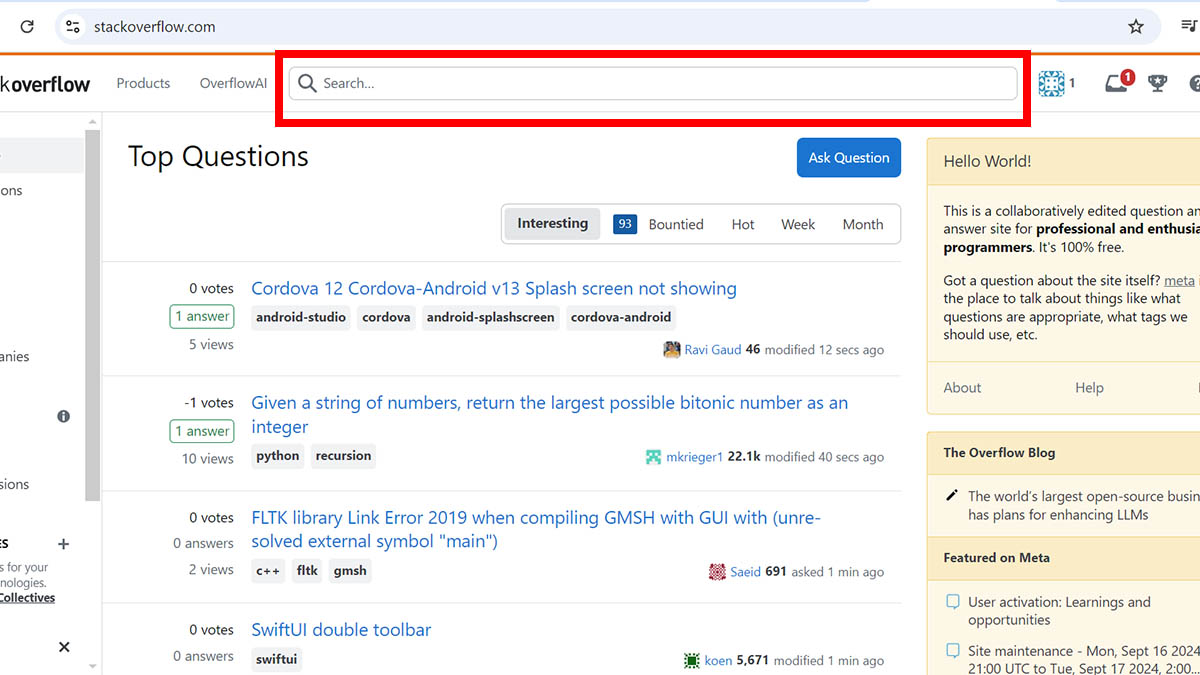Click the gmsh tag
The width and height of the screenshot is (1200, 675).
(350, 571)
